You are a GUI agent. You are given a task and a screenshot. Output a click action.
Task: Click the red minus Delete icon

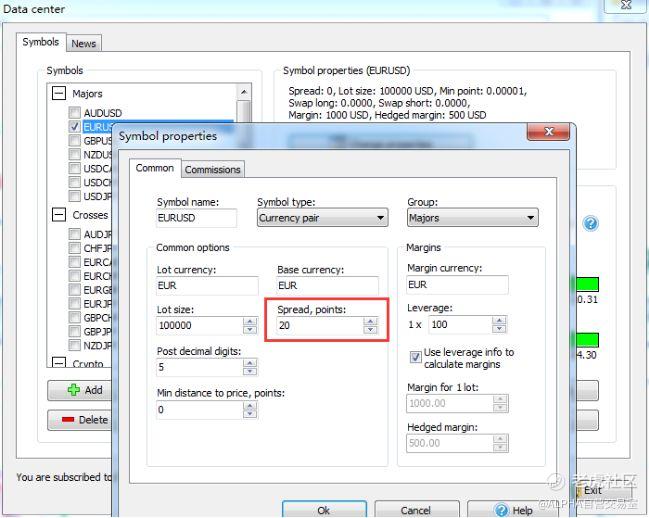click(x=68, y=420)
